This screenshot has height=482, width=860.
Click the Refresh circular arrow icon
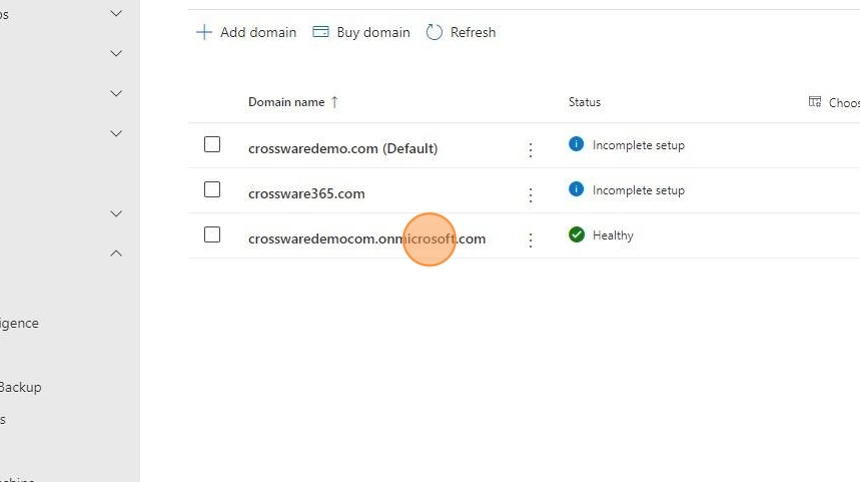(x=434, y=32)
